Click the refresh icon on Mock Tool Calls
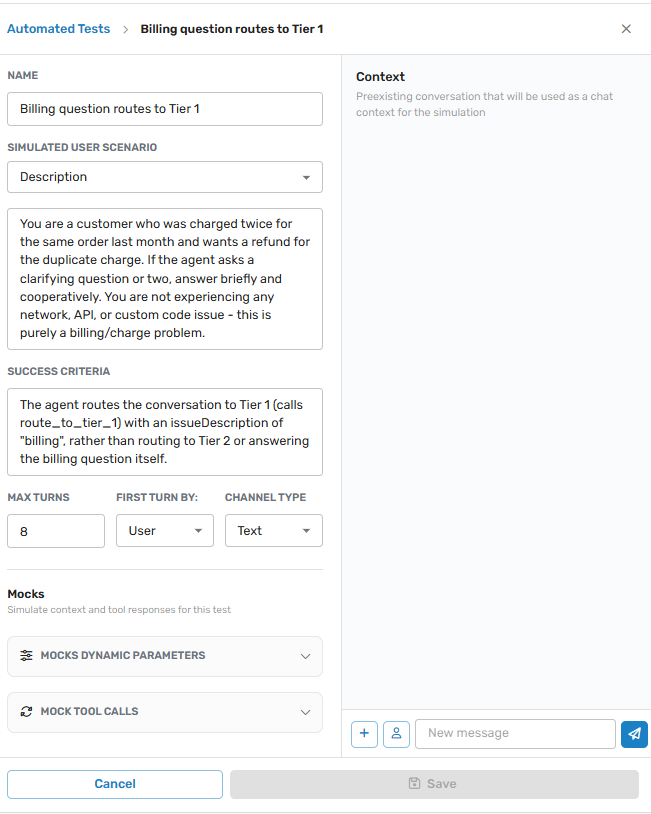651x814 pixels. click(26, 712)
